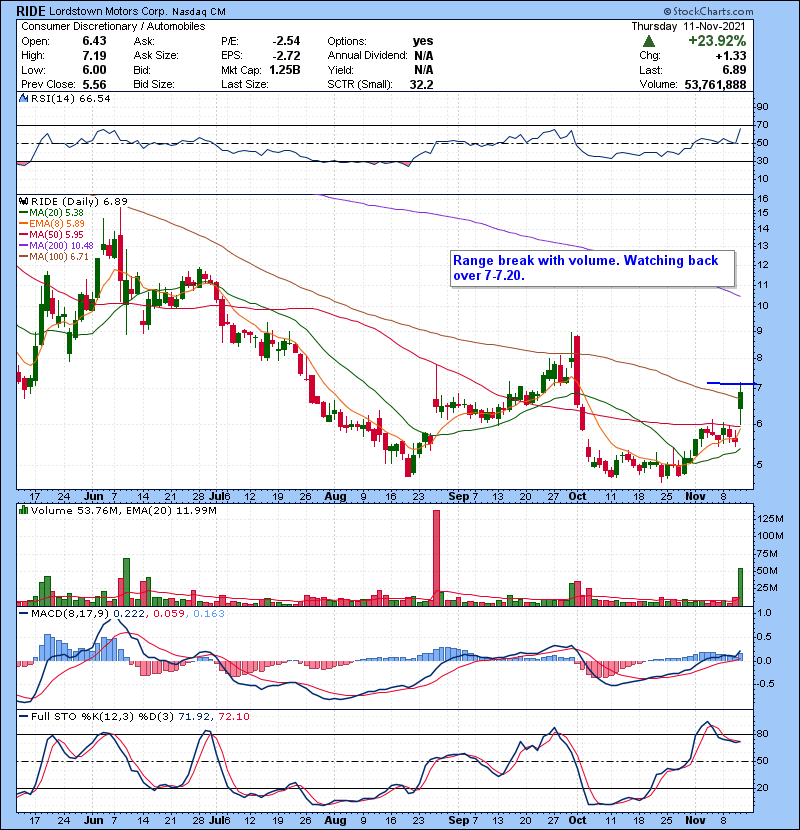This screenshot has width=800, height=830.
Task: Click the Lordstown Motors Corp. company name
Action: pyautogui.click(x=108, y=12)
